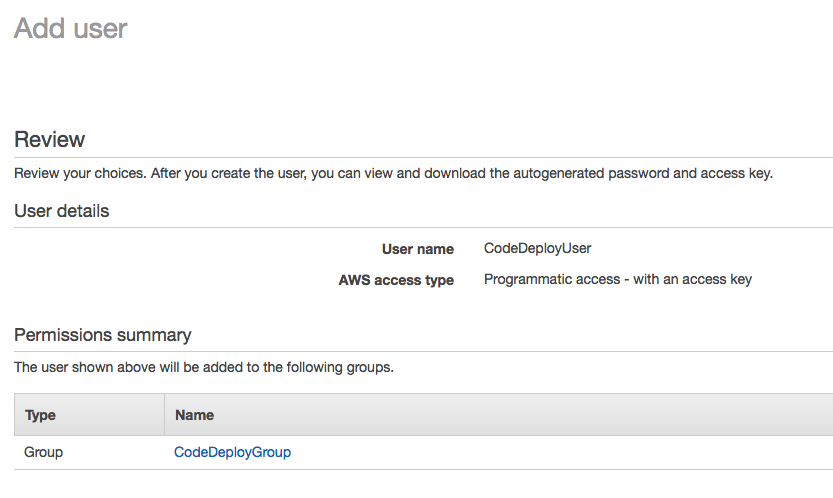Sort by the Type column header

pyautogui.click(x=40, y=415)
